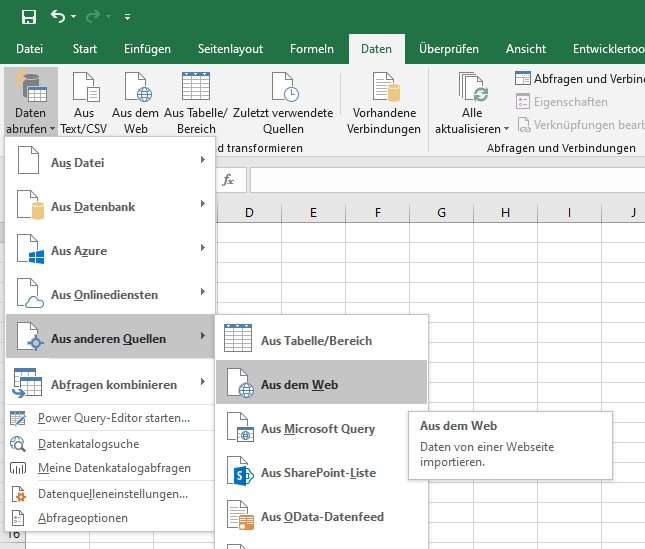
Task: Choose Aus dem Web in the submenu
Action: (322, 382)
